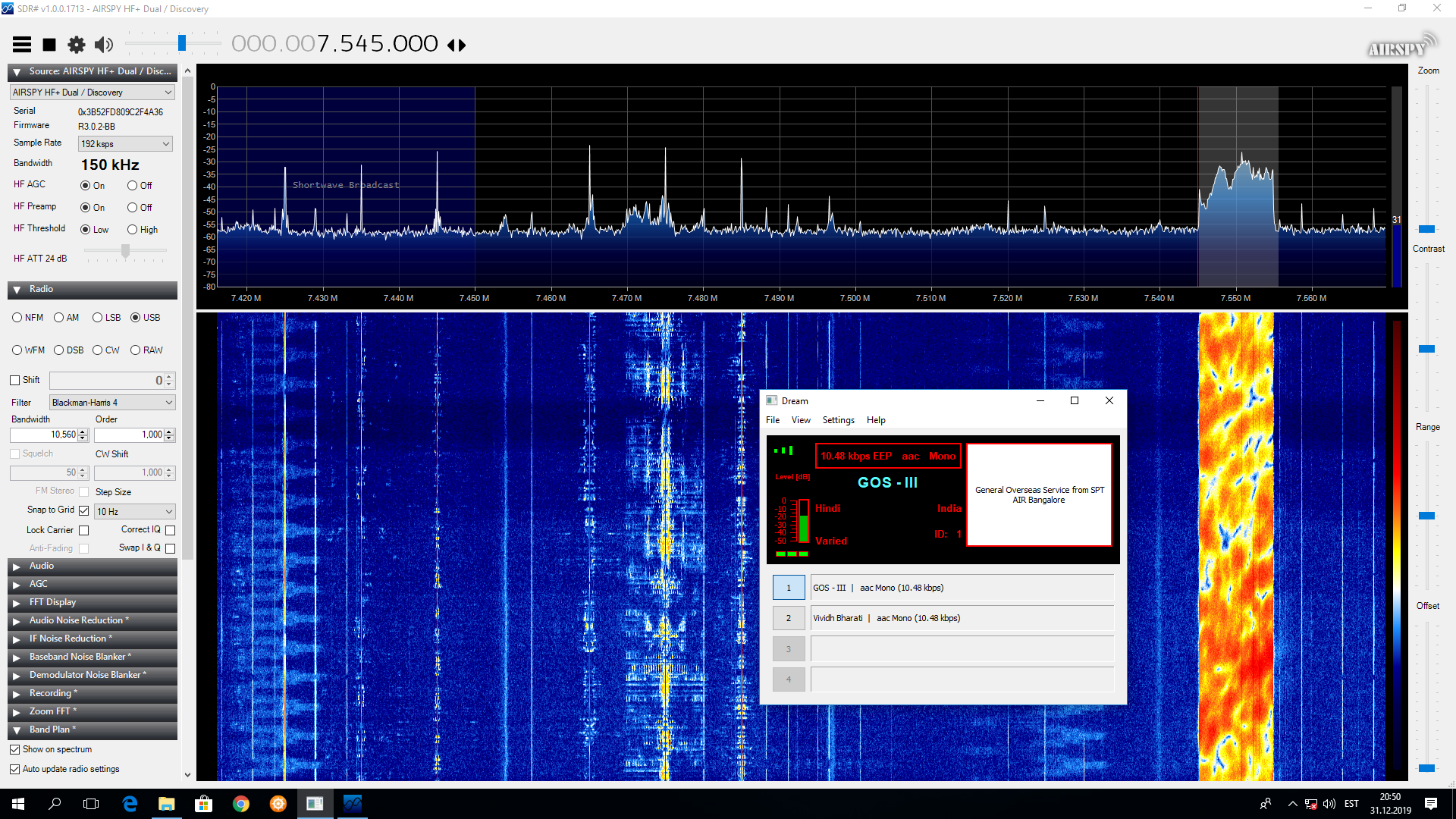The image size is (1456, 819).
Task: Open the hamburger main menu
Action: [22, 45]
